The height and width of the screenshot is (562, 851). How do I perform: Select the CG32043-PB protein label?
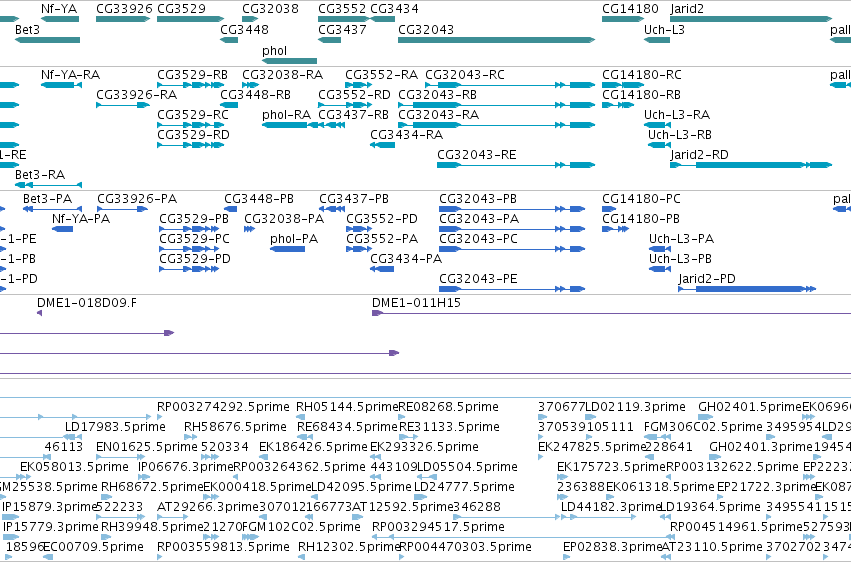click(x=478, y=199)
